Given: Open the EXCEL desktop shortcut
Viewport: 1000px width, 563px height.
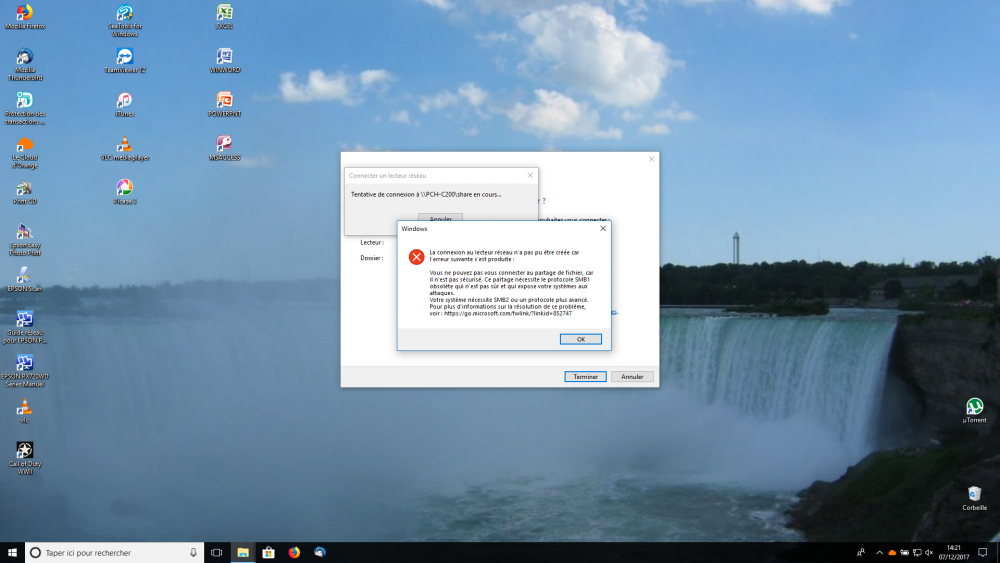Looking at the screenshot, I should pos(224,17).
